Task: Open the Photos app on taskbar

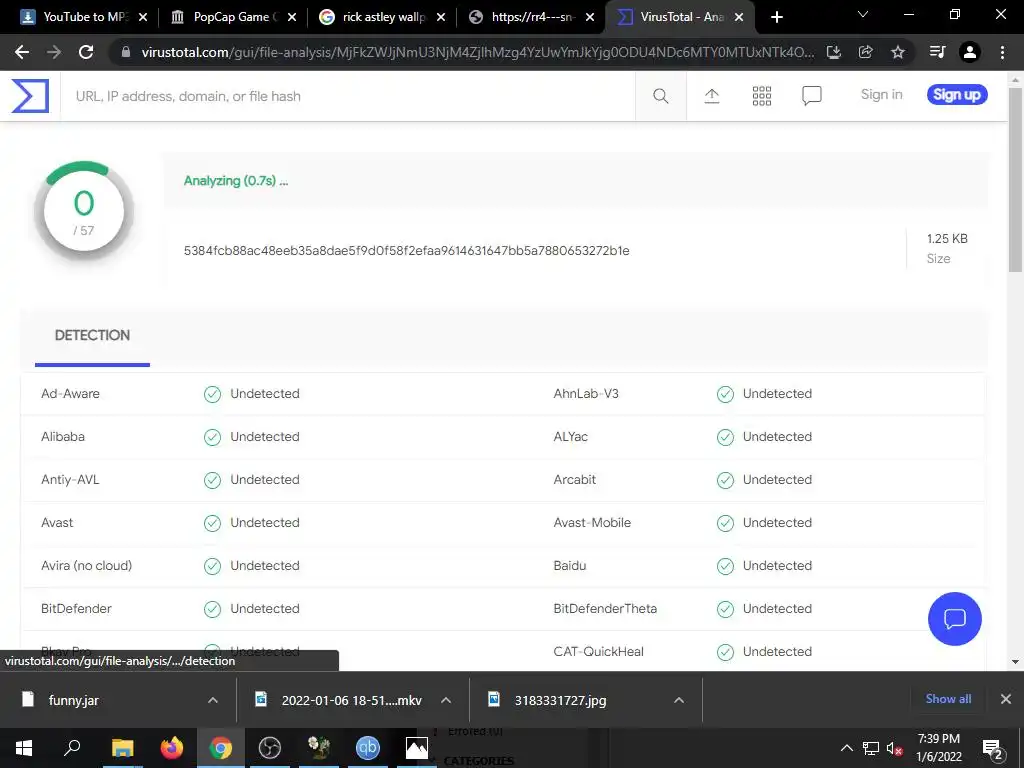Action: [x=417, y=748]
